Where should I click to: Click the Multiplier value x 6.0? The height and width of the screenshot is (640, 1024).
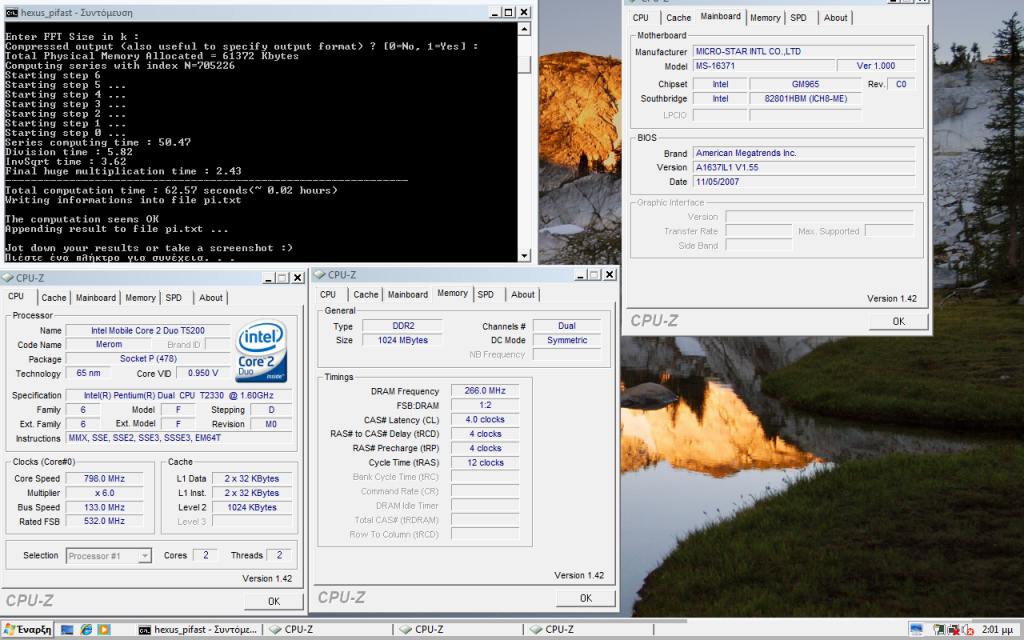pyautogui.click(x=104, y=493)
